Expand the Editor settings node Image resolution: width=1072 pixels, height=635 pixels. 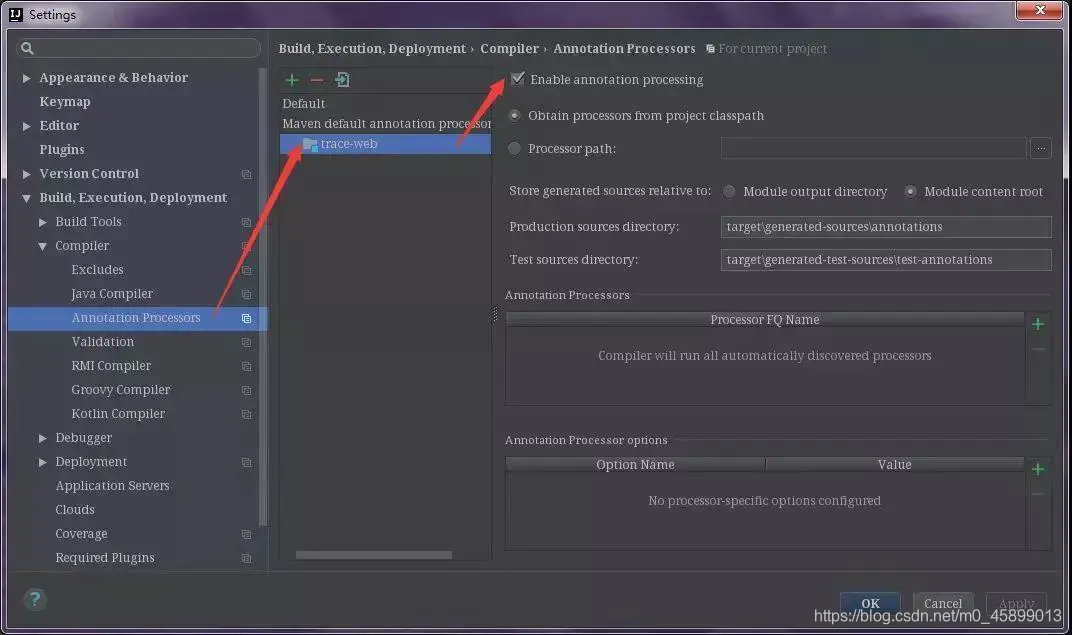26,126
